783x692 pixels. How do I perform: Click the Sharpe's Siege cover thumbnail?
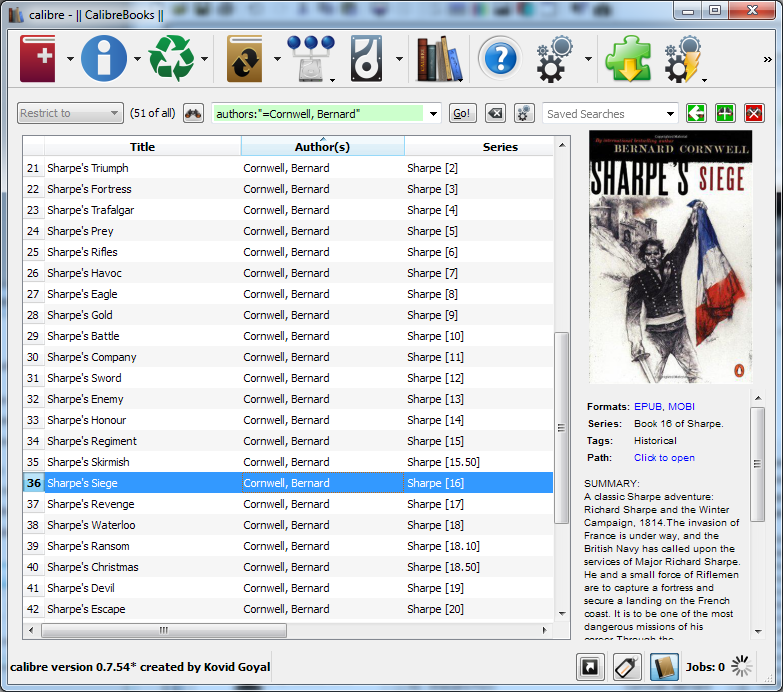[671, 257]
